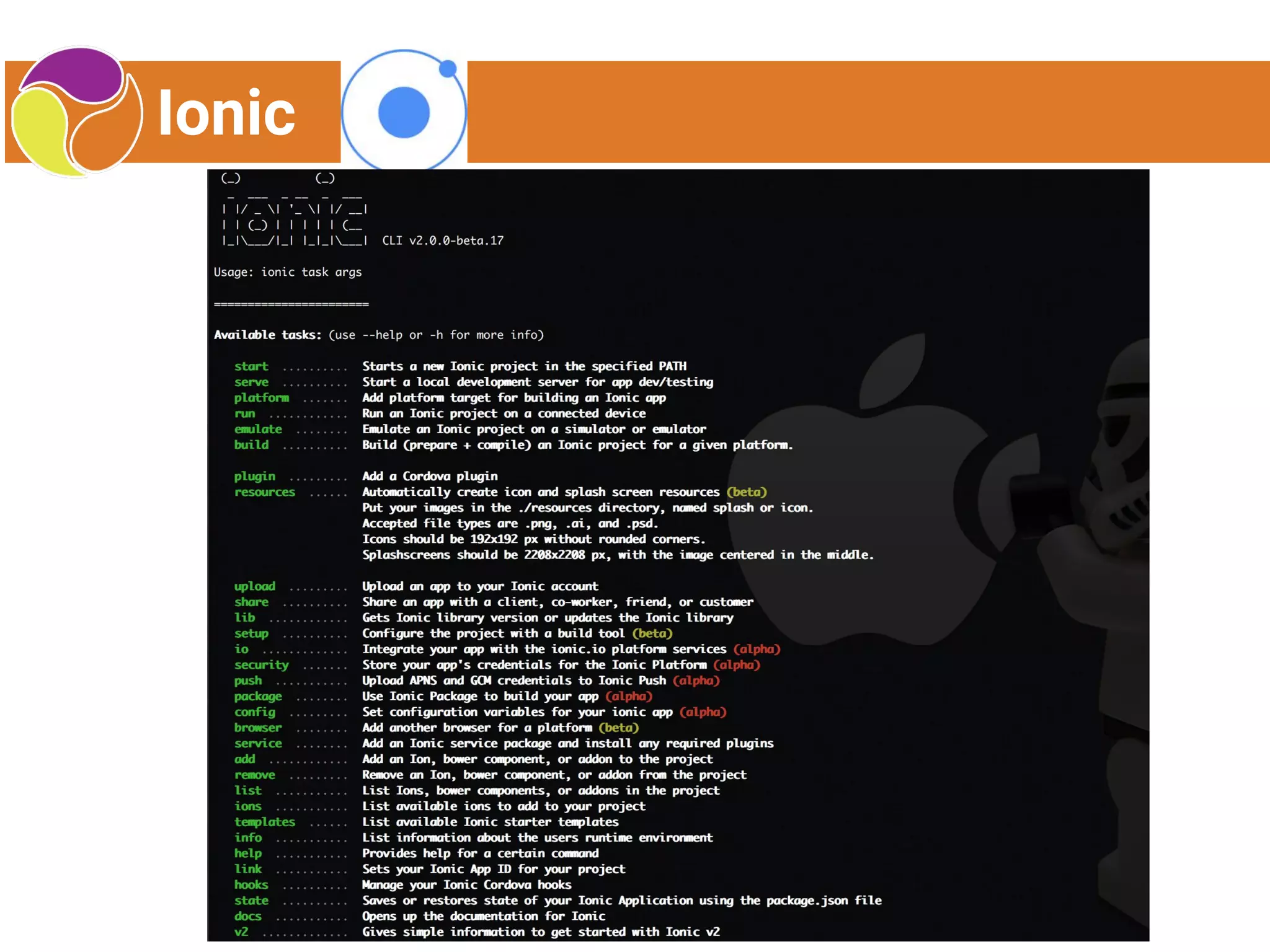
Task: Click 'CLI v2.0.0-beta.17' version text
Action: coord(443,240)
